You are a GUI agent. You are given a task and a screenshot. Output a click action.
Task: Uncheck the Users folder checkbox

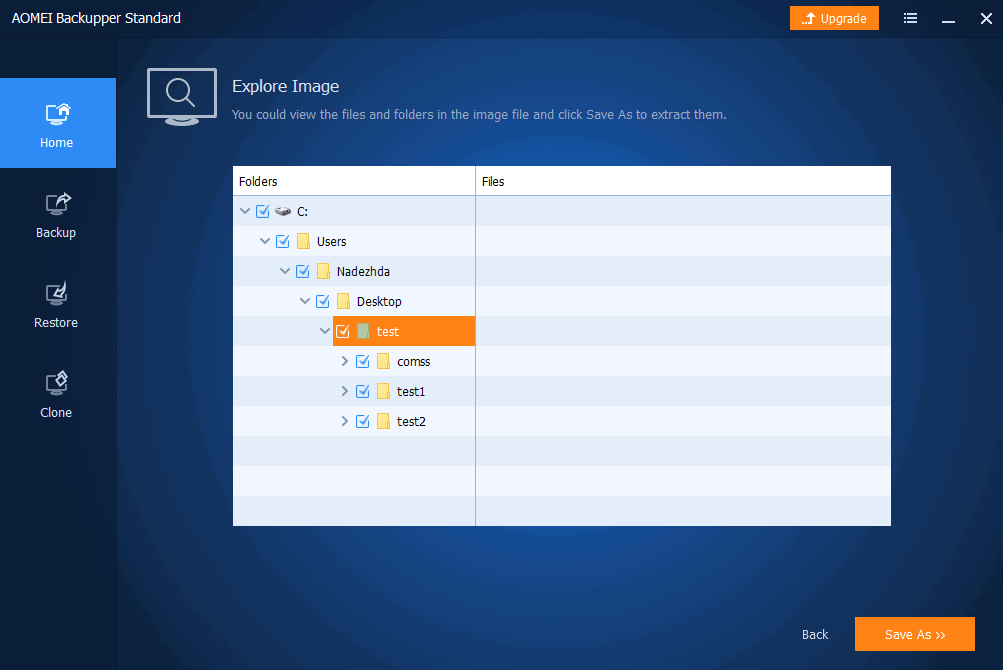point(283,241)
